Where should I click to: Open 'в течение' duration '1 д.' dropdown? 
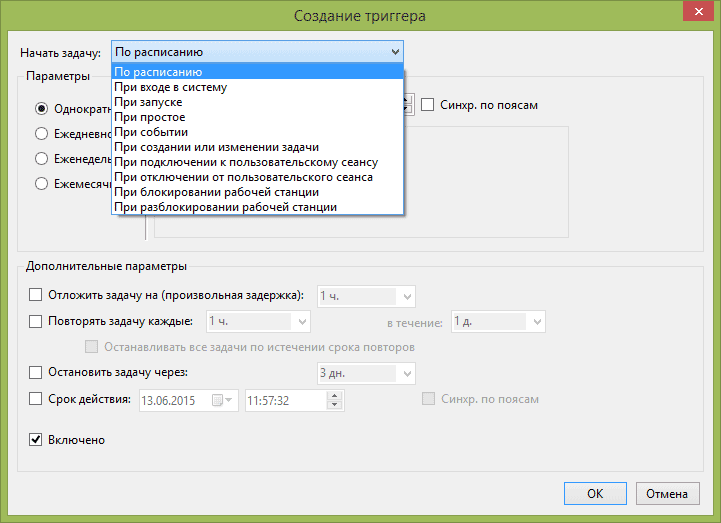pyautogui.click(x=537, y=322)
